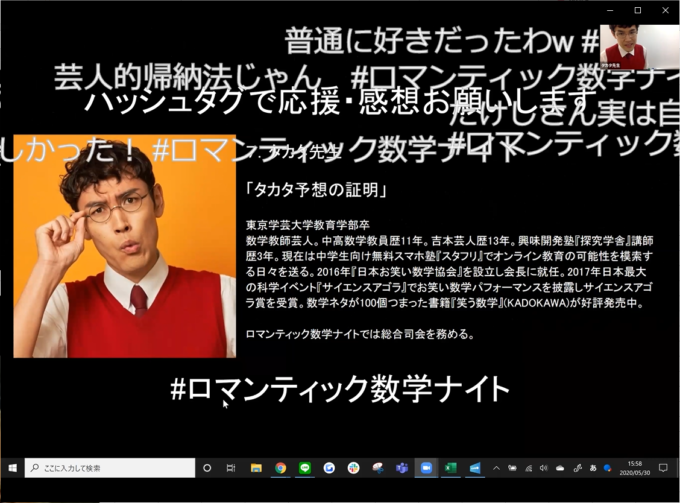Open the Slack app on taskbar
680x503 pixels.
(353, 468)
